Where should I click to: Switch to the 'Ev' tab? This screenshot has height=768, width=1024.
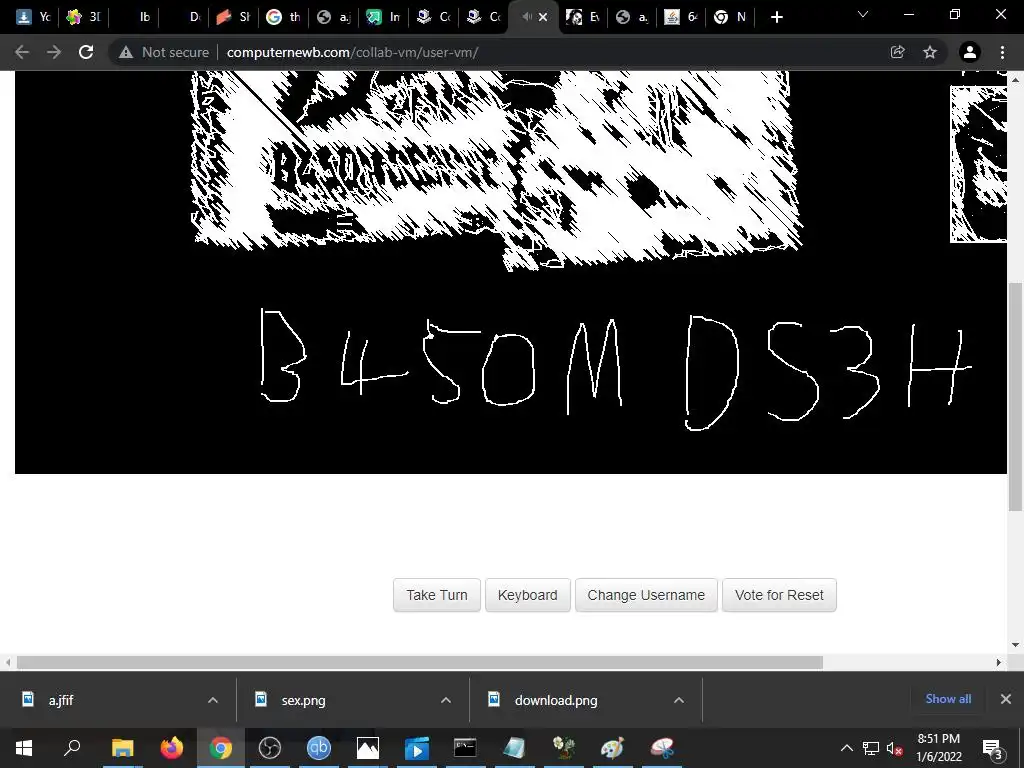[x=583, y=17]
